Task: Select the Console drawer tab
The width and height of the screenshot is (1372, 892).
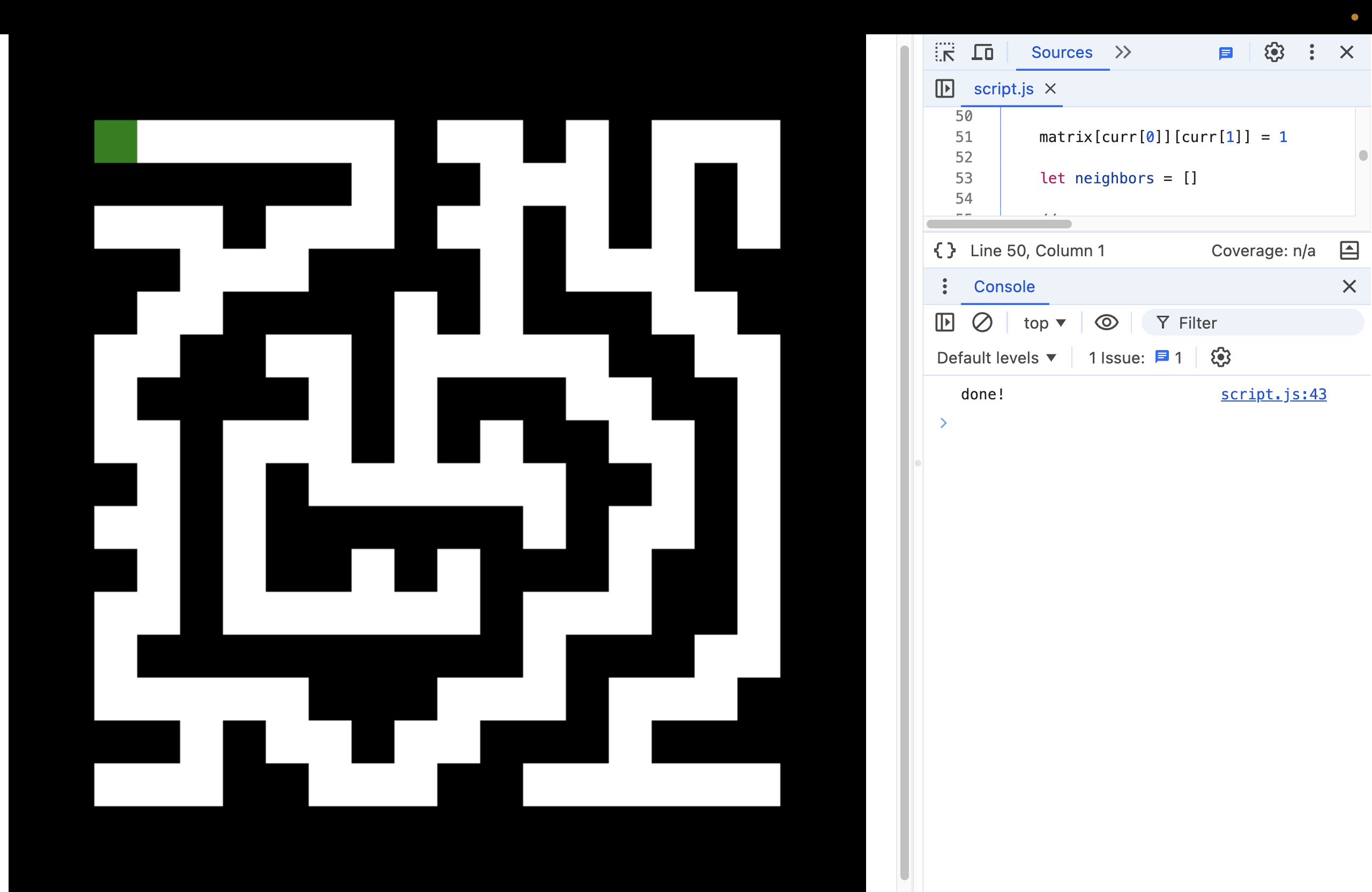Action: pos(1004,287)
